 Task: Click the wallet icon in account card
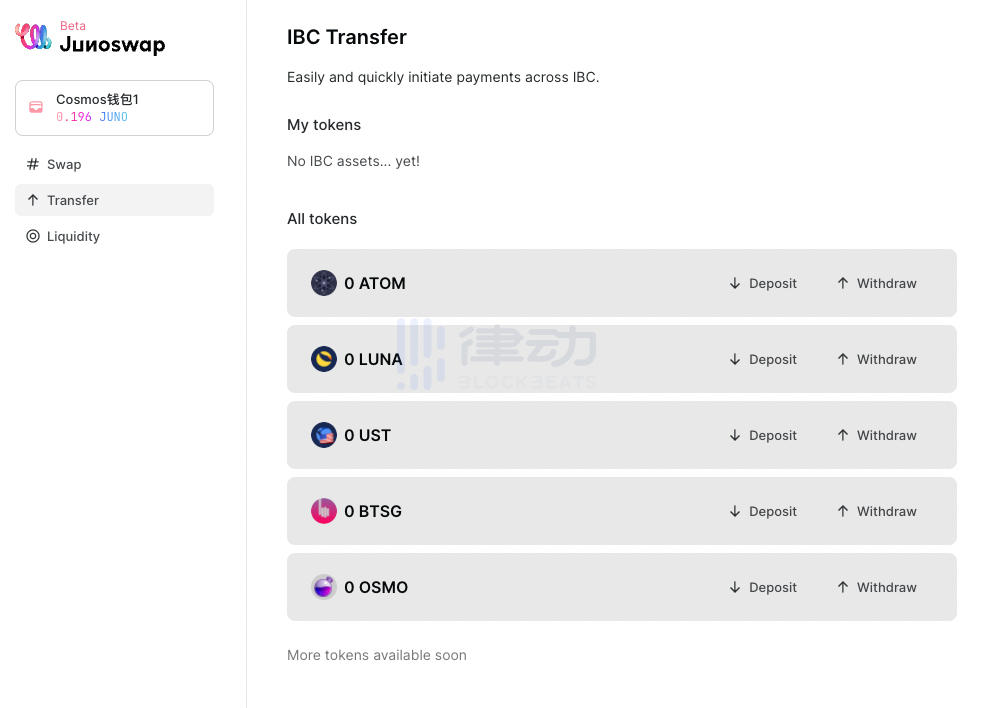click(36, 107)
